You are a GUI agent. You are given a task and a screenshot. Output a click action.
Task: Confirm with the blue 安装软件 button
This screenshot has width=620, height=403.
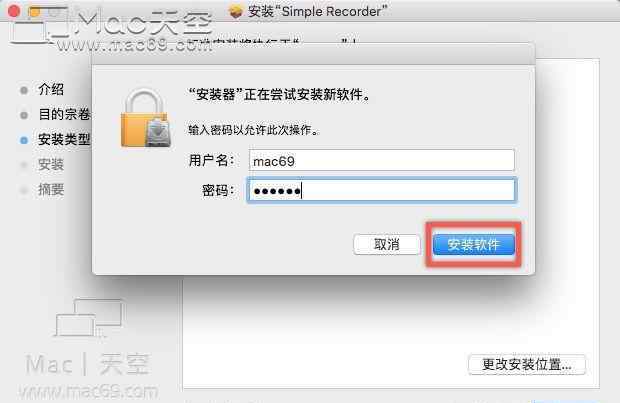coord(473,244)
